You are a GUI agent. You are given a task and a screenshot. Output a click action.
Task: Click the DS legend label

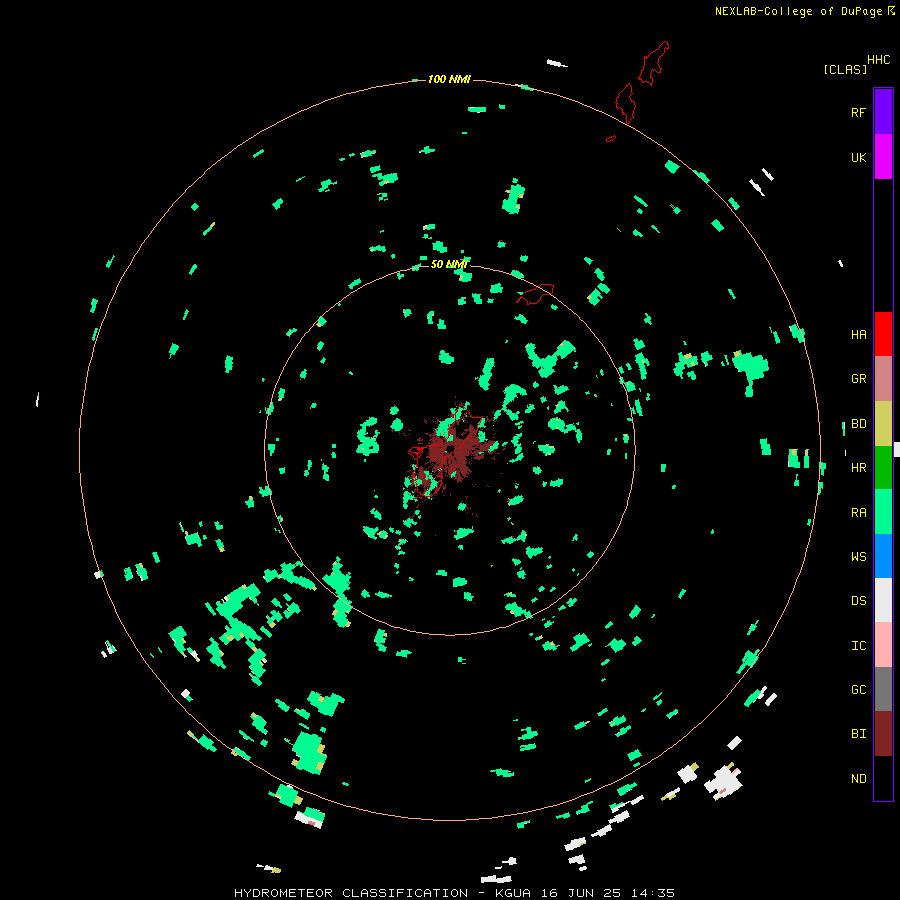(858, 601)
